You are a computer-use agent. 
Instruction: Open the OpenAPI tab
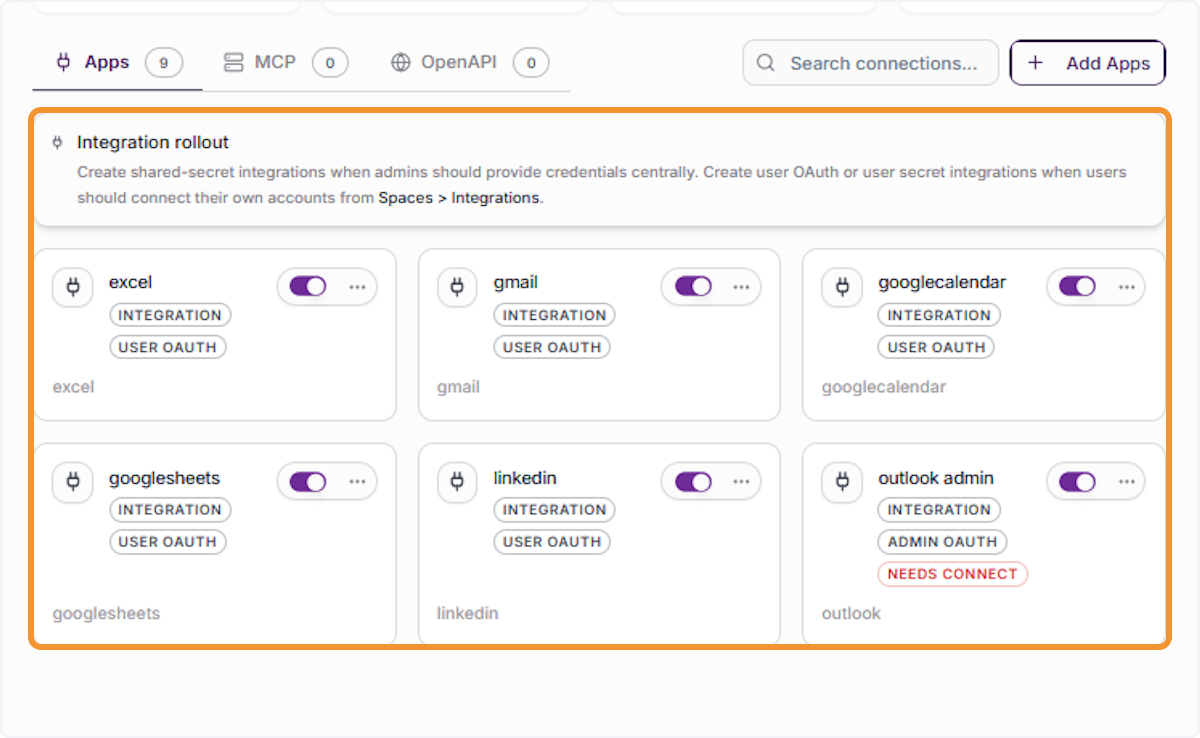point(469,63)
